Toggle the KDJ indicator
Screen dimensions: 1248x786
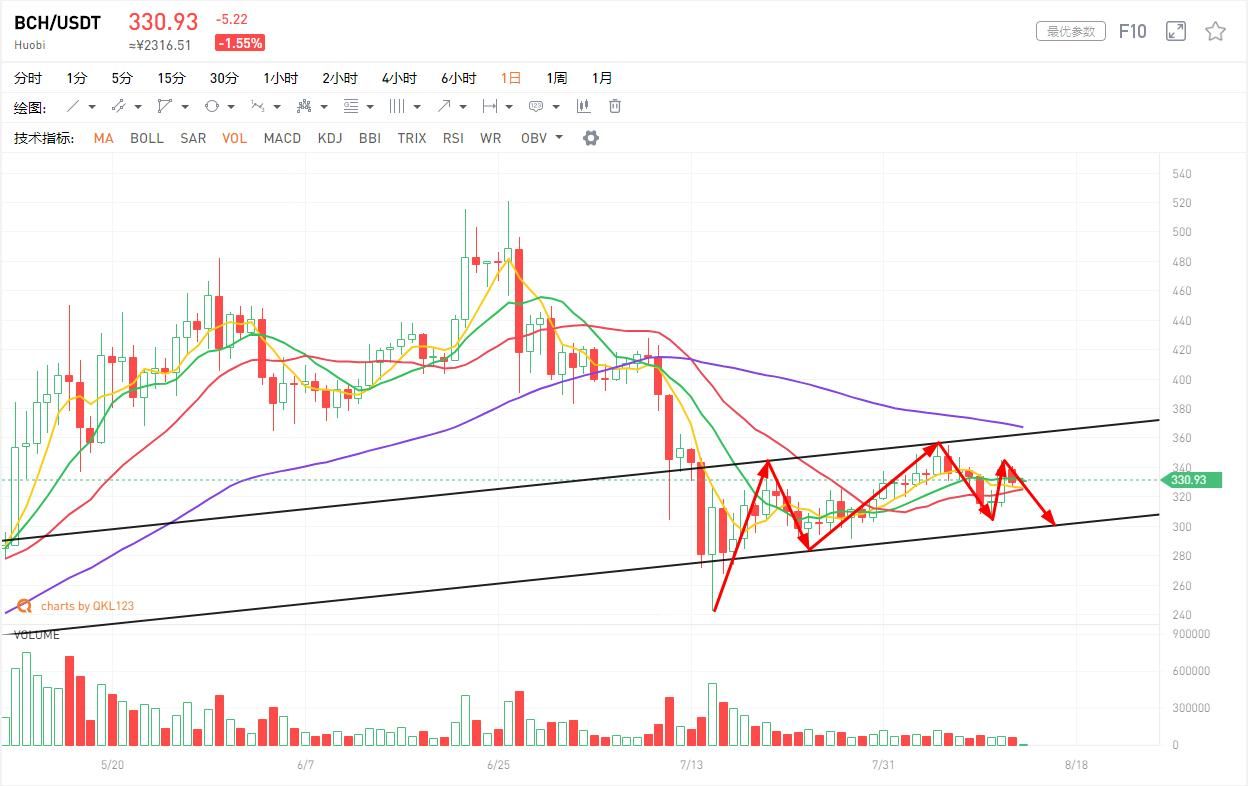point(330,138)
